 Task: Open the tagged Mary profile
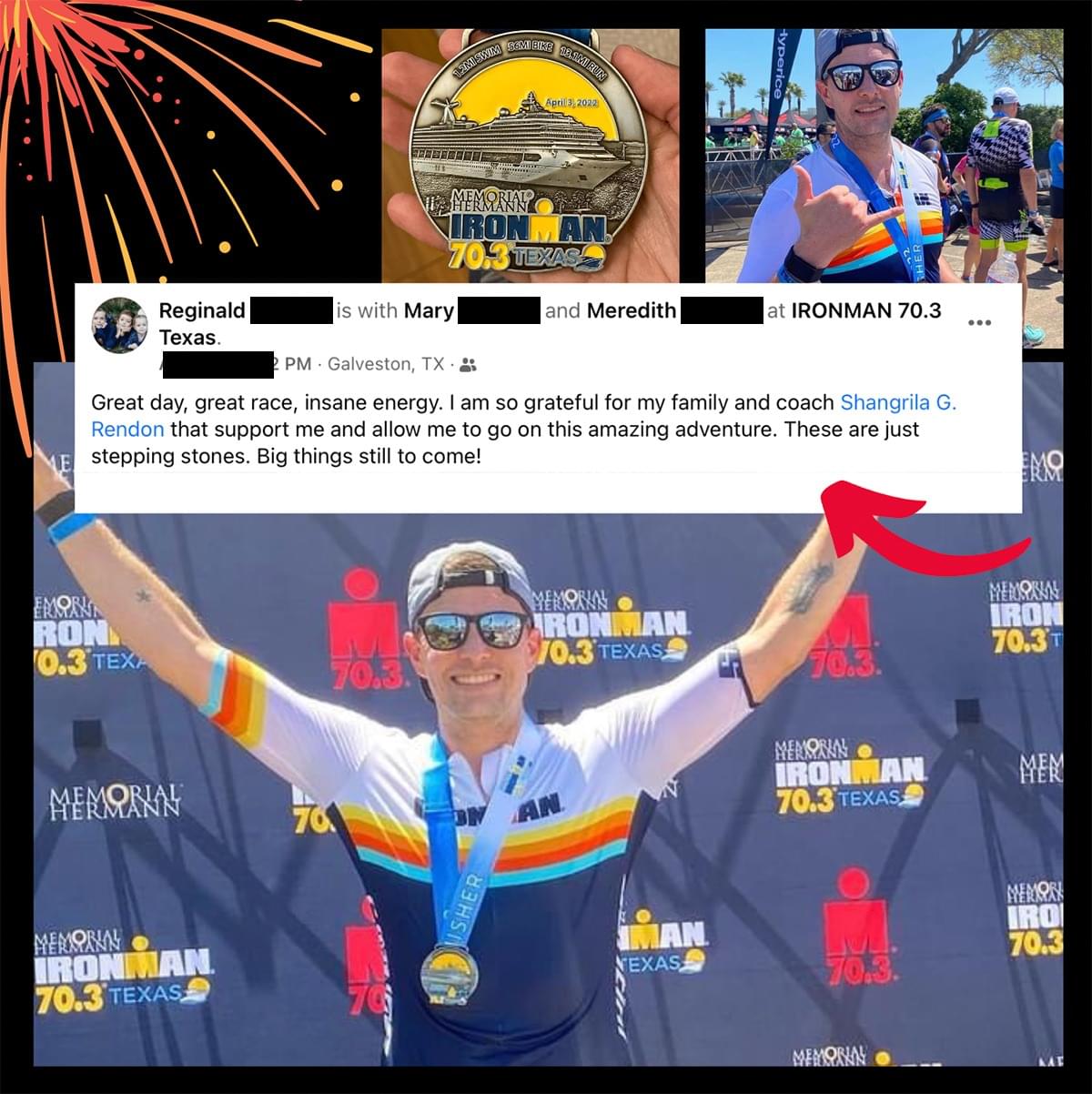[429, 310]
